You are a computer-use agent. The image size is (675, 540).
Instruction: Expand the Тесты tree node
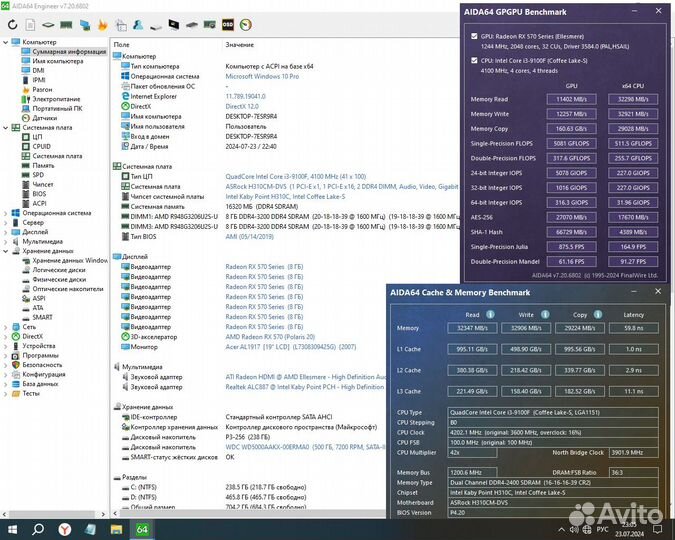coord(5,393)
